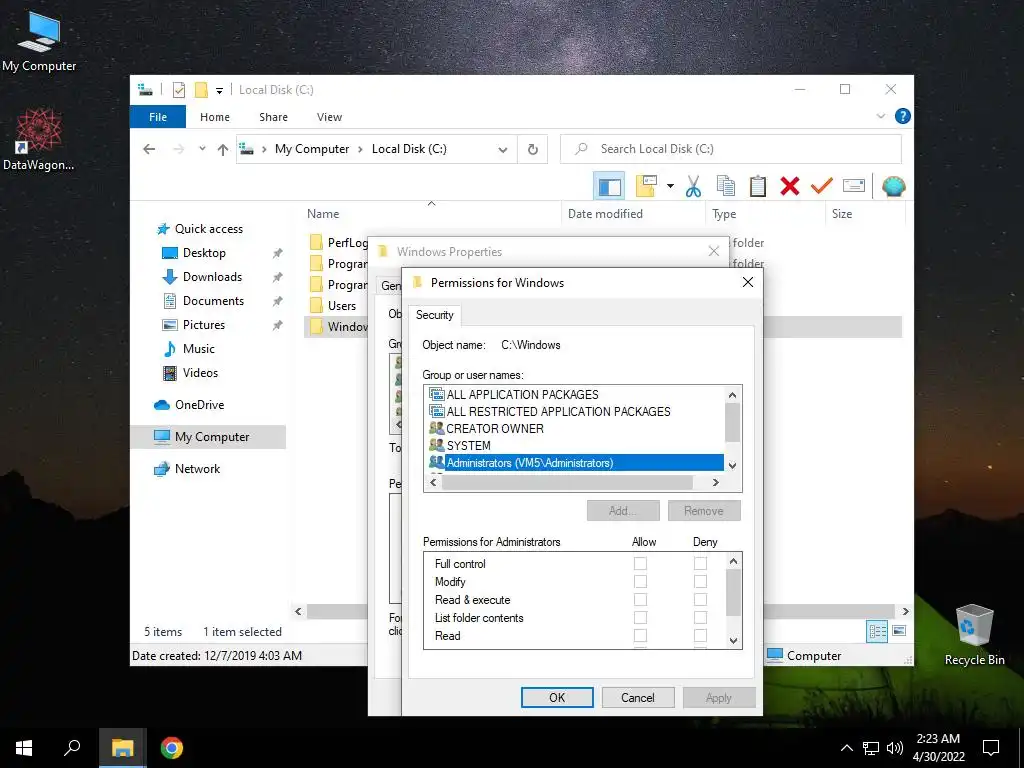Select the Users folder
The width and height of the screenshot is (1024, 768).
342,306
